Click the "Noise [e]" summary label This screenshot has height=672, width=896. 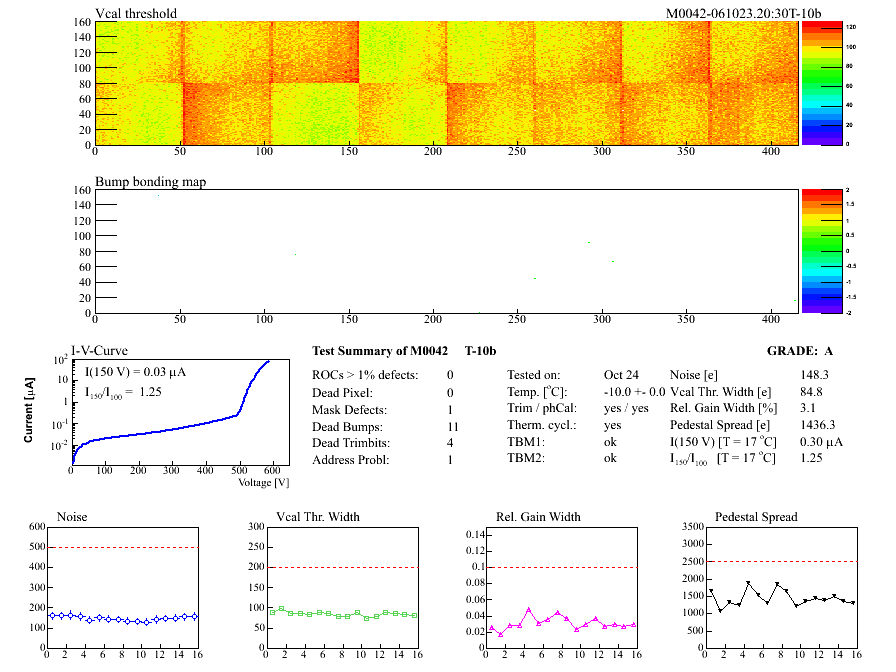click(x=694, y=375)
